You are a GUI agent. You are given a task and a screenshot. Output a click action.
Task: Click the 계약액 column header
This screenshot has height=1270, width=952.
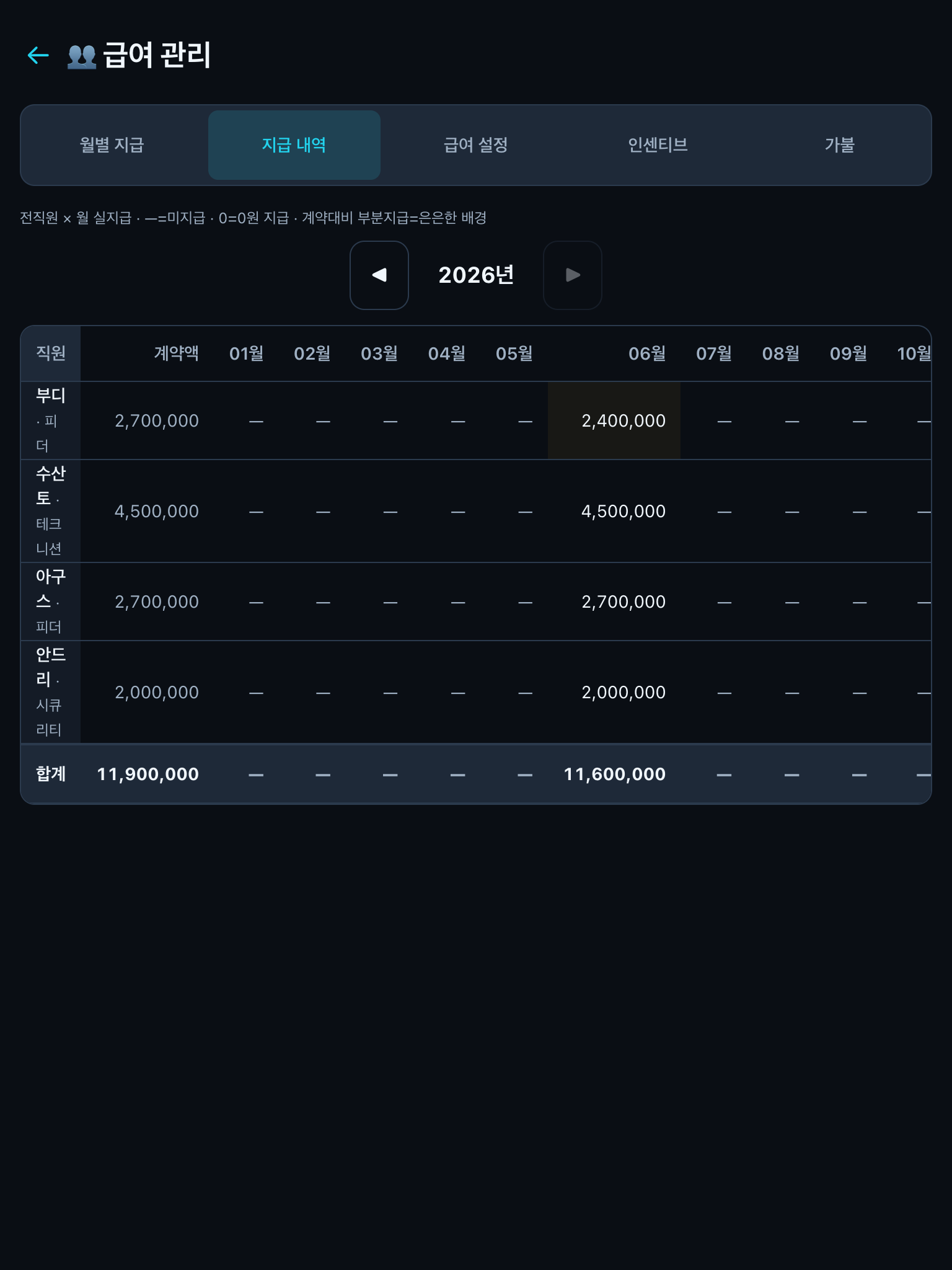(x=177, y=353)
